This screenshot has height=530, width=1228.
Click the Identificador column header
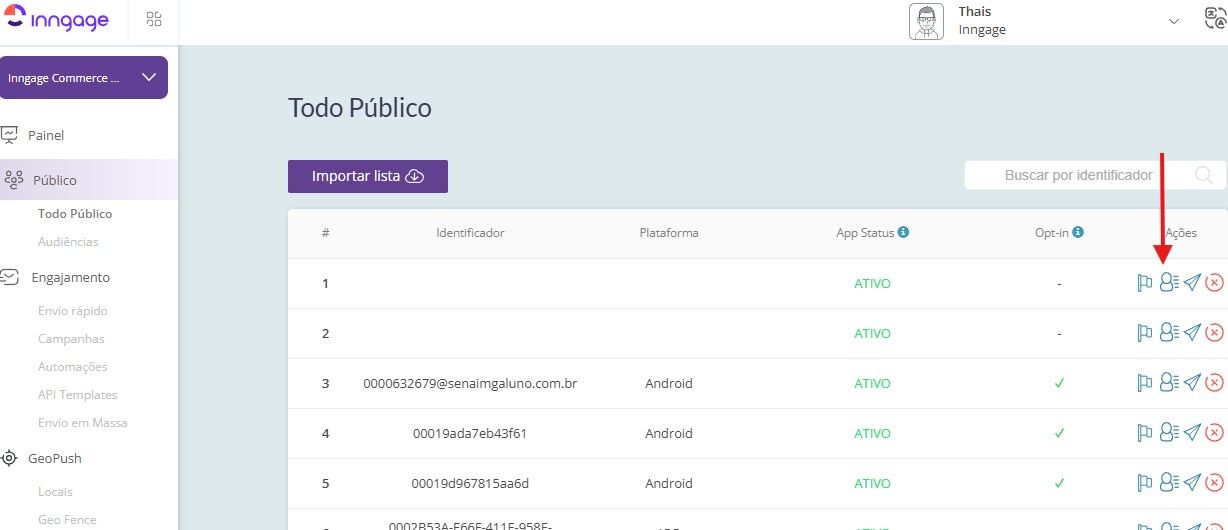click(x=470, y=233)
